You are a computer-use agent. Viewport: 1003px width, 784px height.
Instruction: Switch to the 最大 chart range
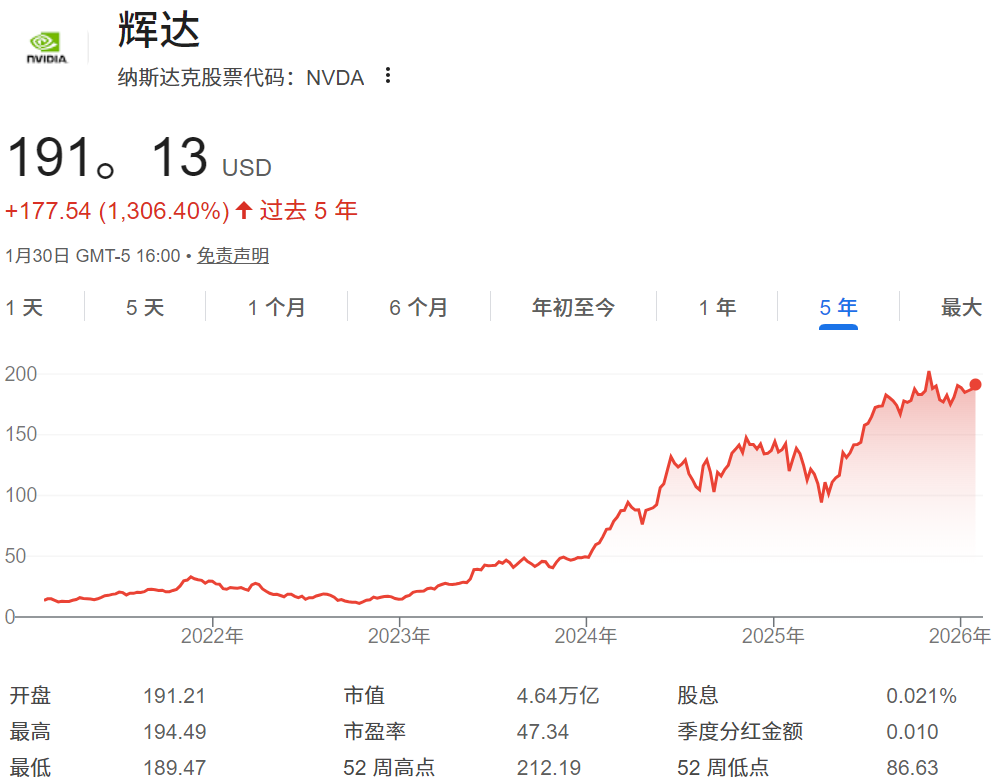pyautogui.click(x=961, y=308)
